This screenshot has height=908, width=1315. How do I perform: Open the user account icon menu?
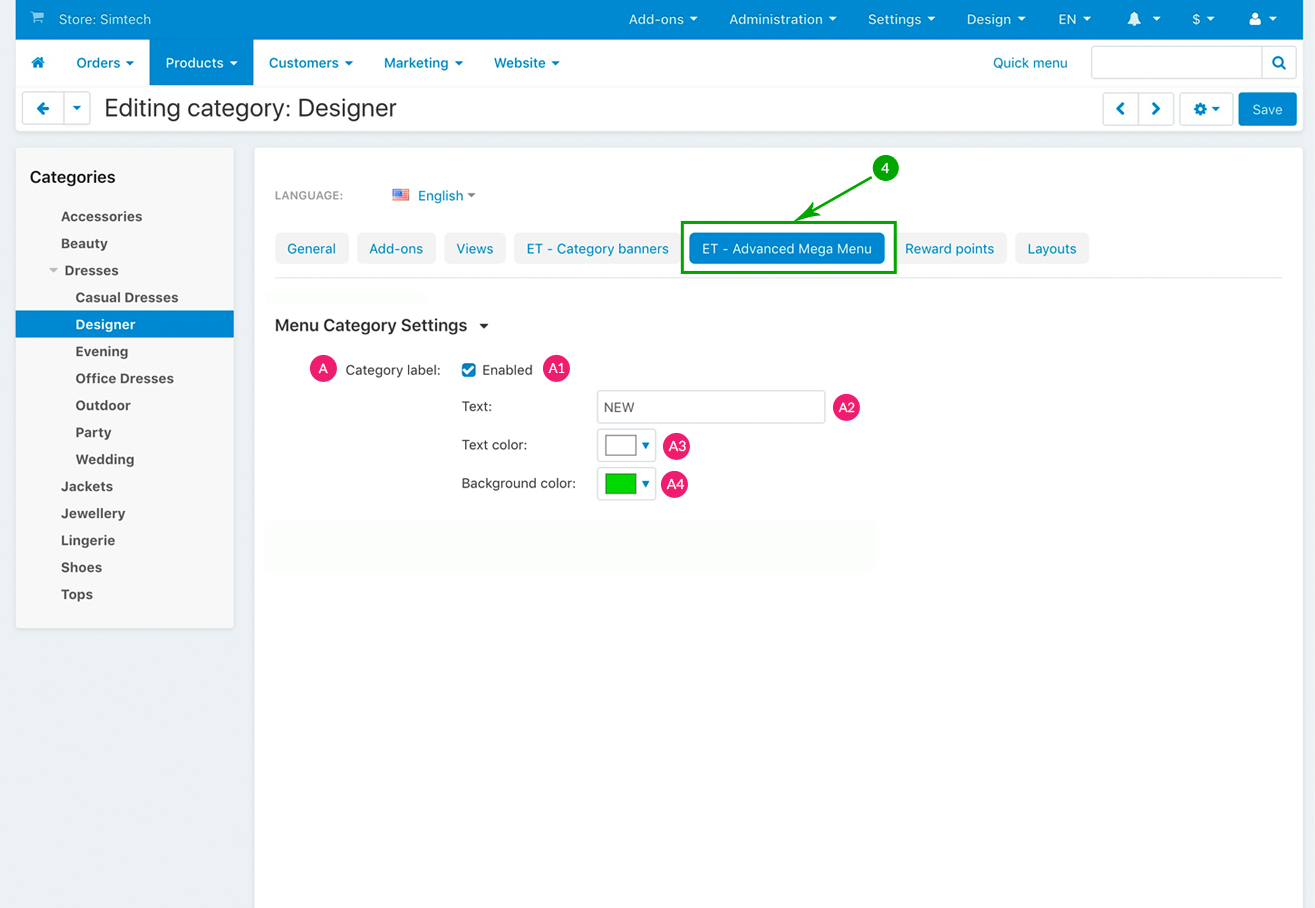1263,19
